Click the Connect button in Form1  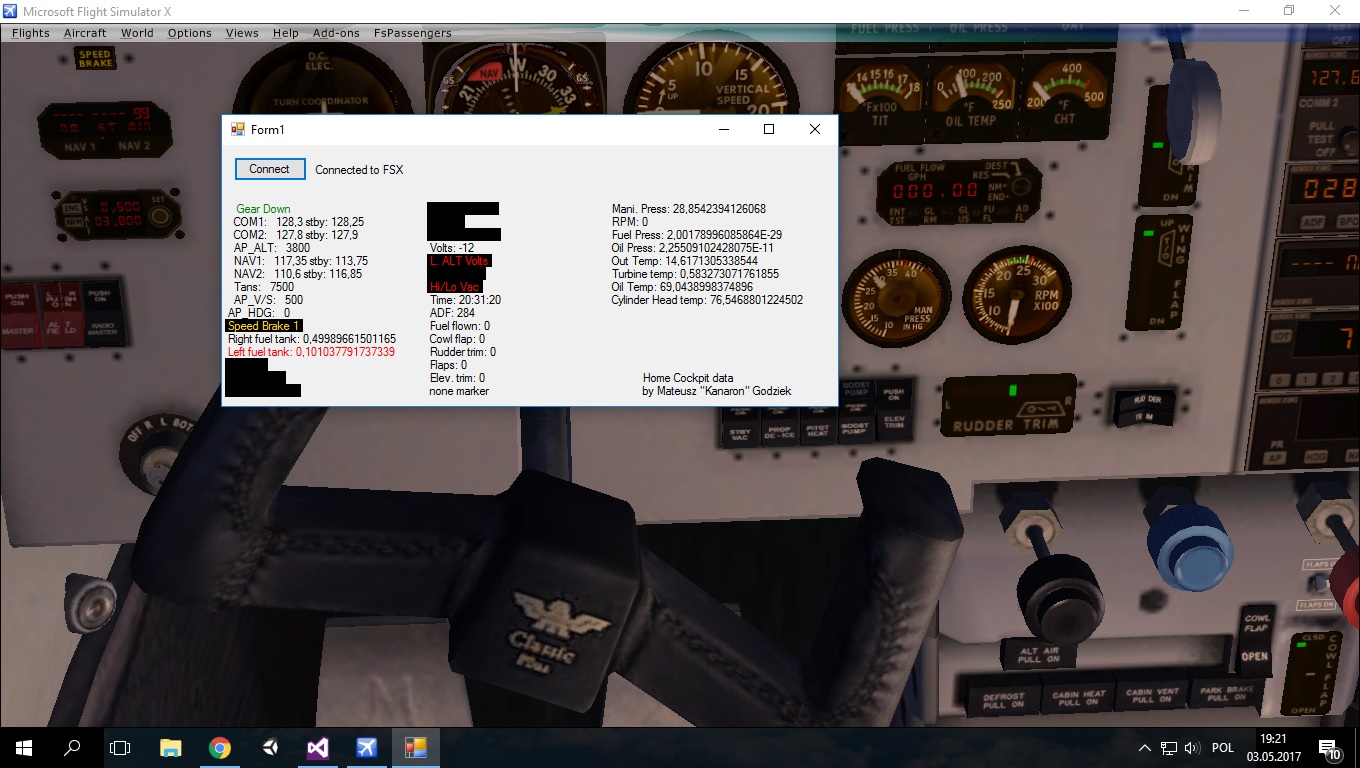click(269, 169)
